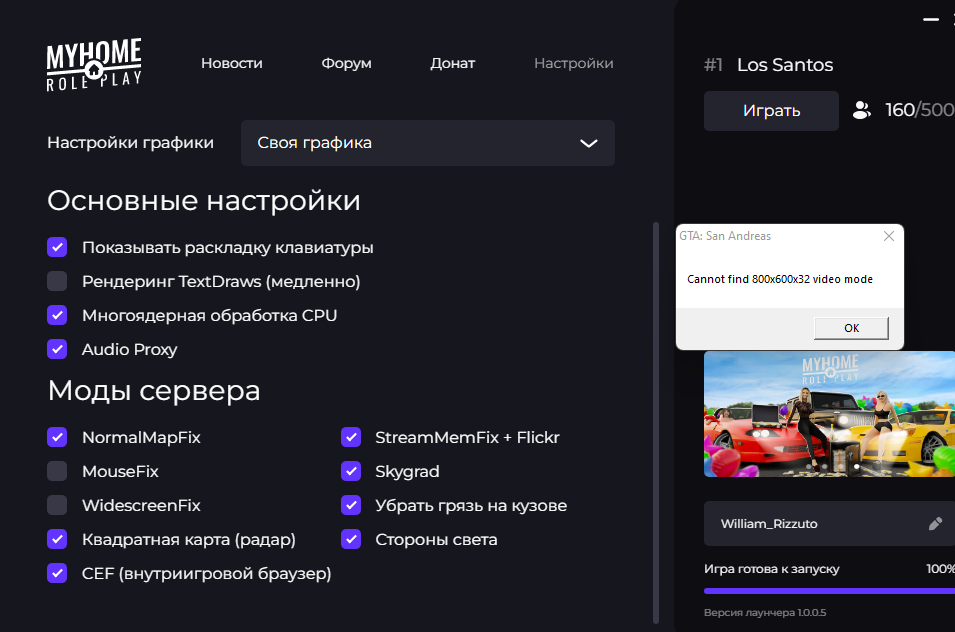Screen dimensions: 955x632
Task: Select the #1 Los Santos server
Action: [x=769, y=65]
